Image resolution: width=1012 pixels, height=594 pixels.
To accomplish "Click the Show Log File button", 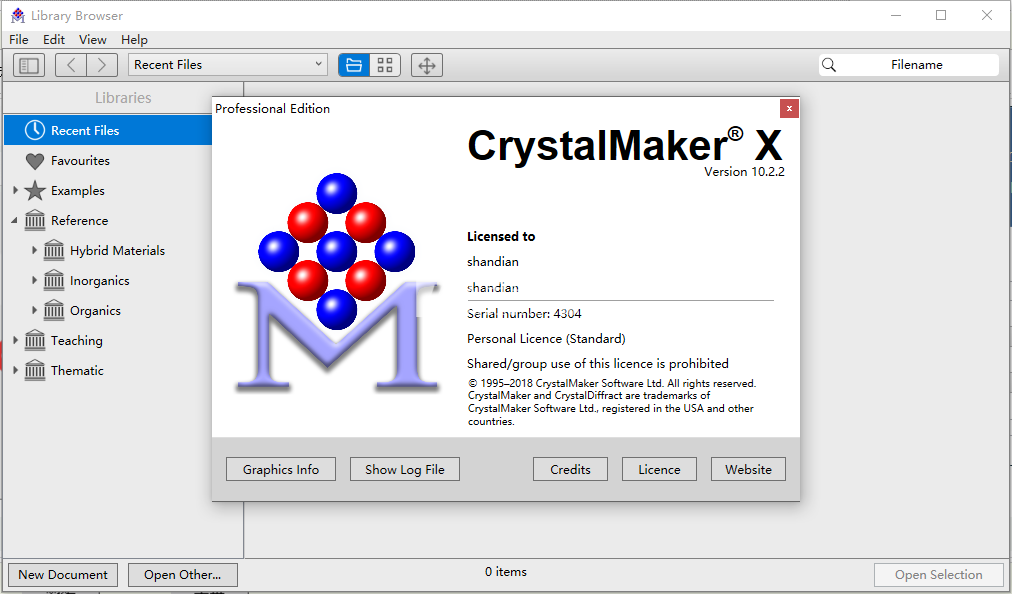I will tap(405, 469).
